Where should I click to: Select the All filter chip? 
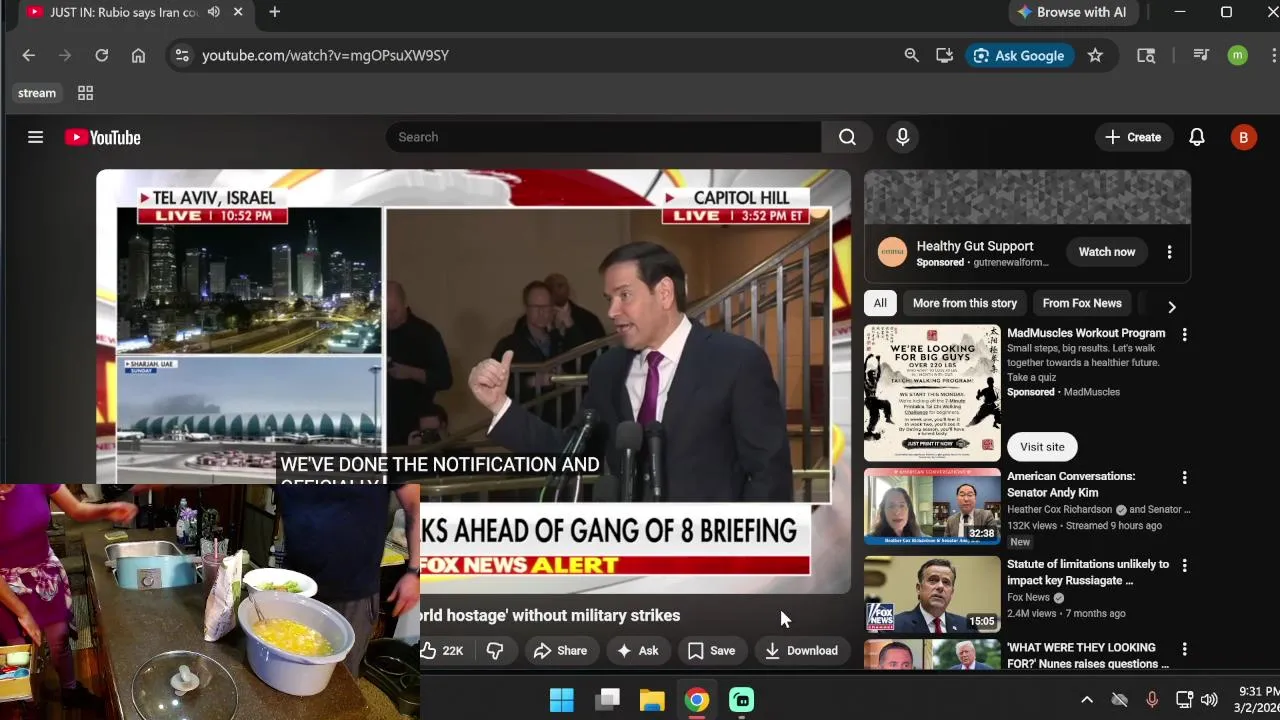point(880,303)
